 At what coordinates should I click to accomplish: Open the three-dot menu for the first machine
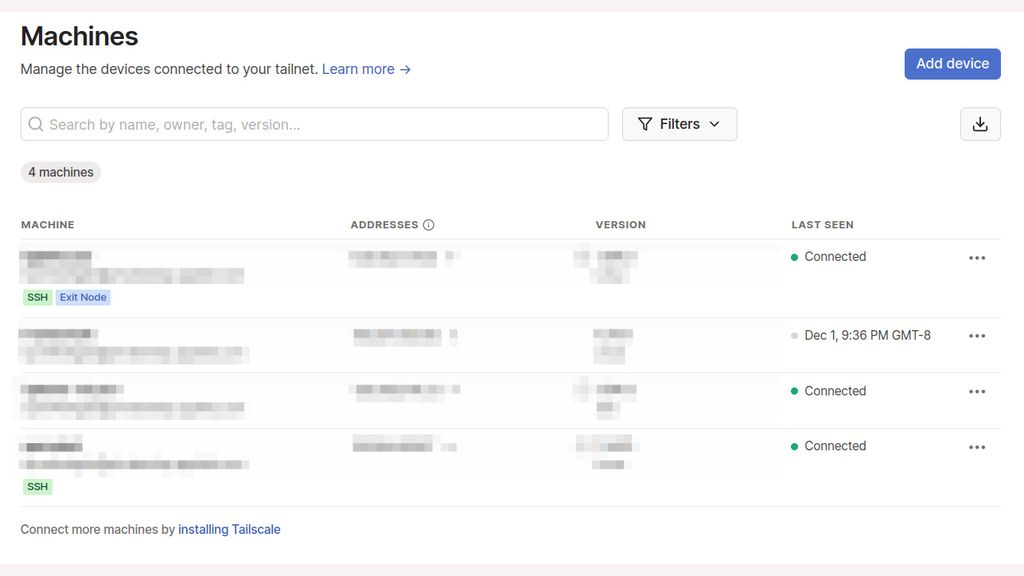(977, 257)
